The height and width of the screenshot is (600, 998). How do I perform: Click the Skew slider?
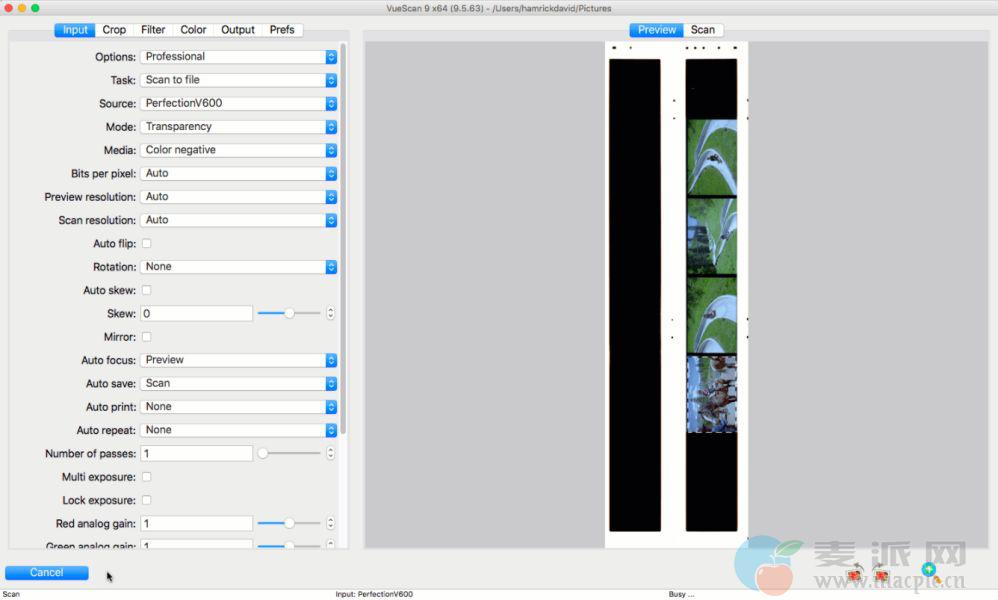tap(289, 313)
